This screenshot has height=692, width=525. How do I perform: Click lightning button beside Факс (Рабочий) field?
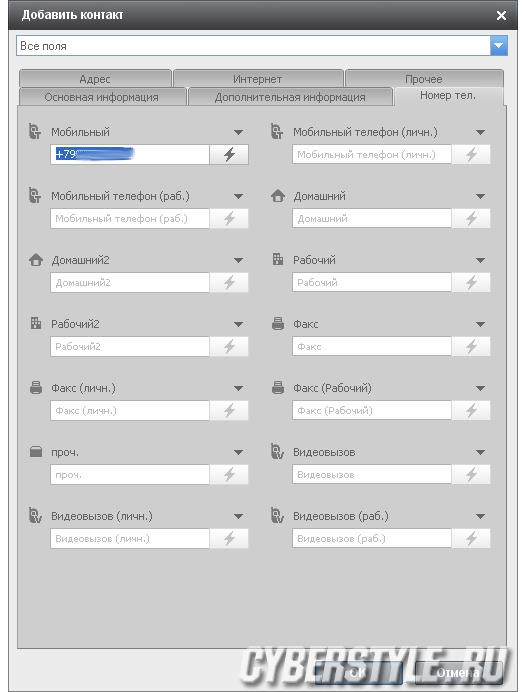[471, 410]
